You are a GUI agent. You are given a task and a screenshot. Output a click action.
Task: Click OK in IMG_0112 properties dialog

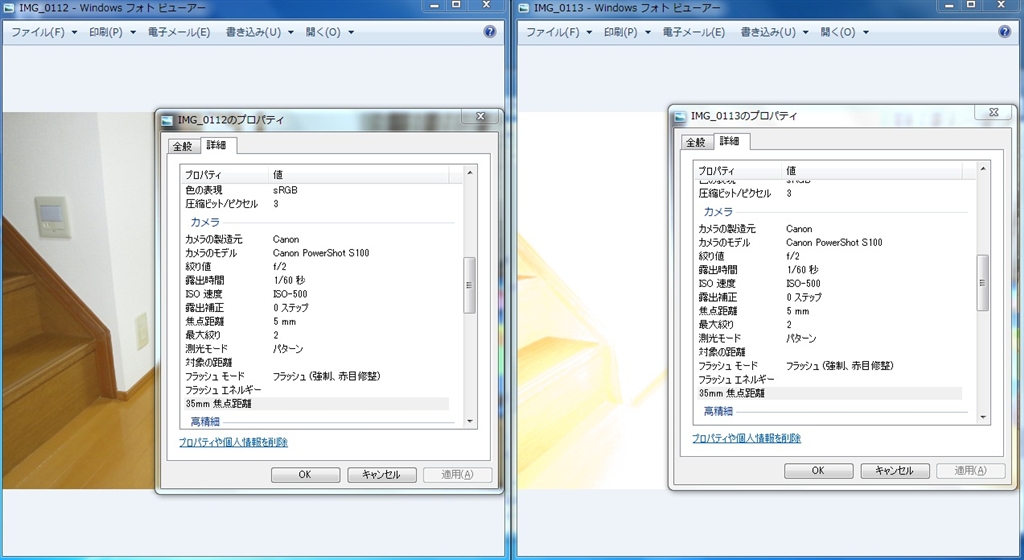coord(305,474)
